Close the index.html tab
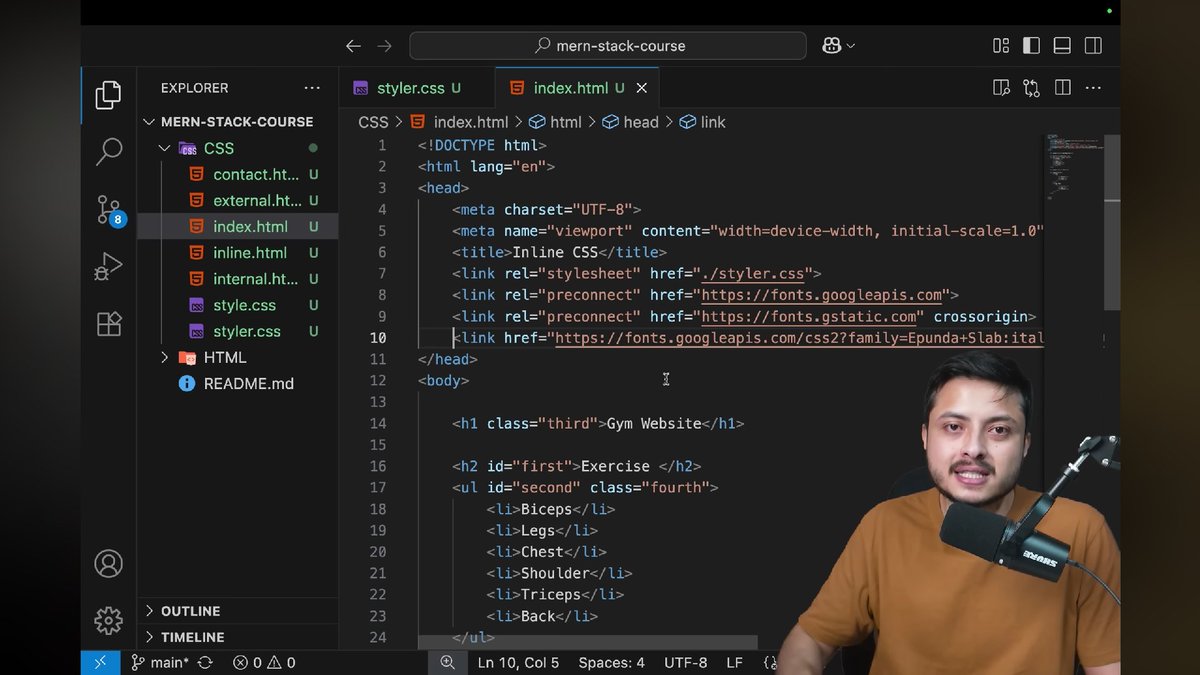 (x=642, y=88)
